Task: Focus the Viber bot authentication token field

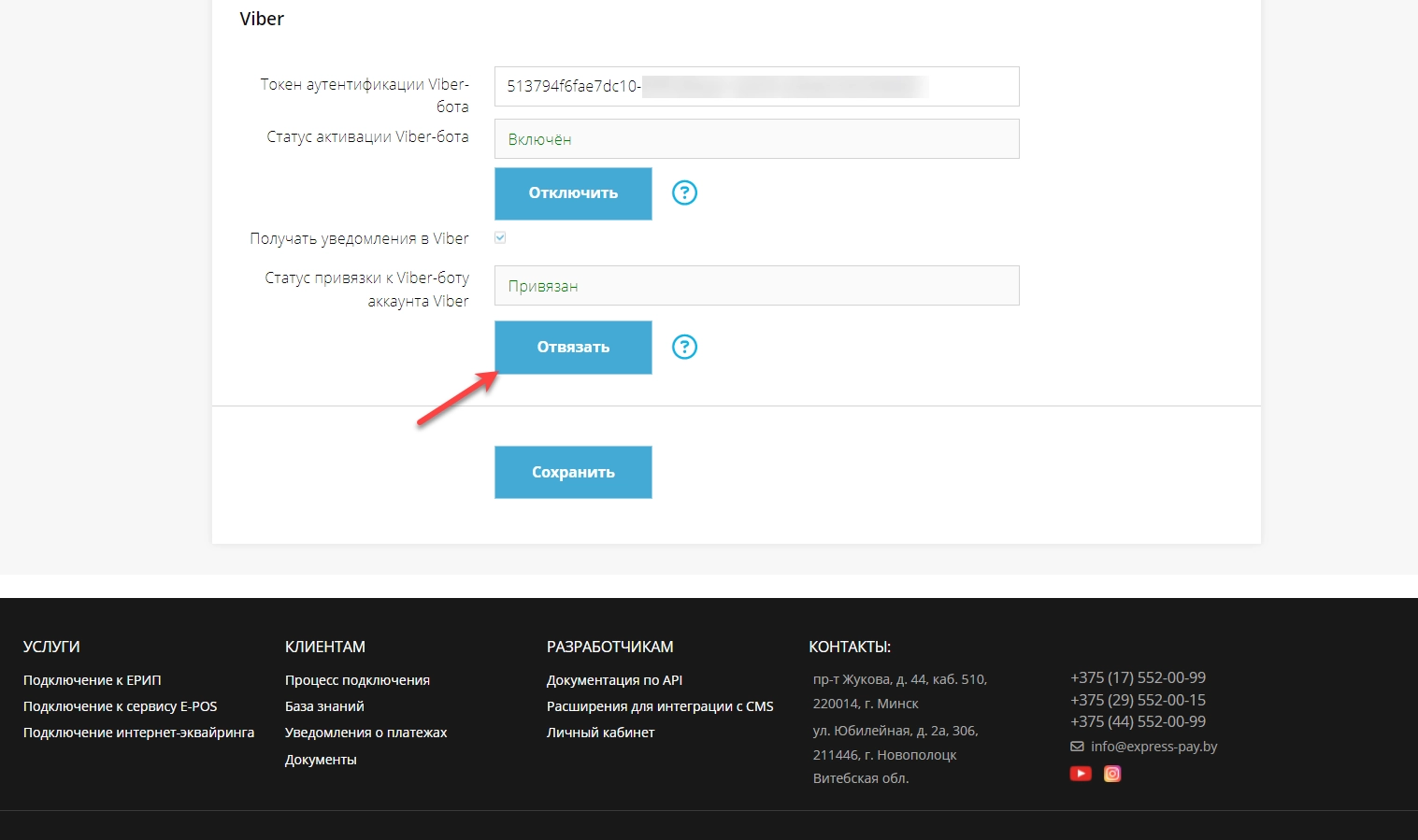Action: (756, 86)
